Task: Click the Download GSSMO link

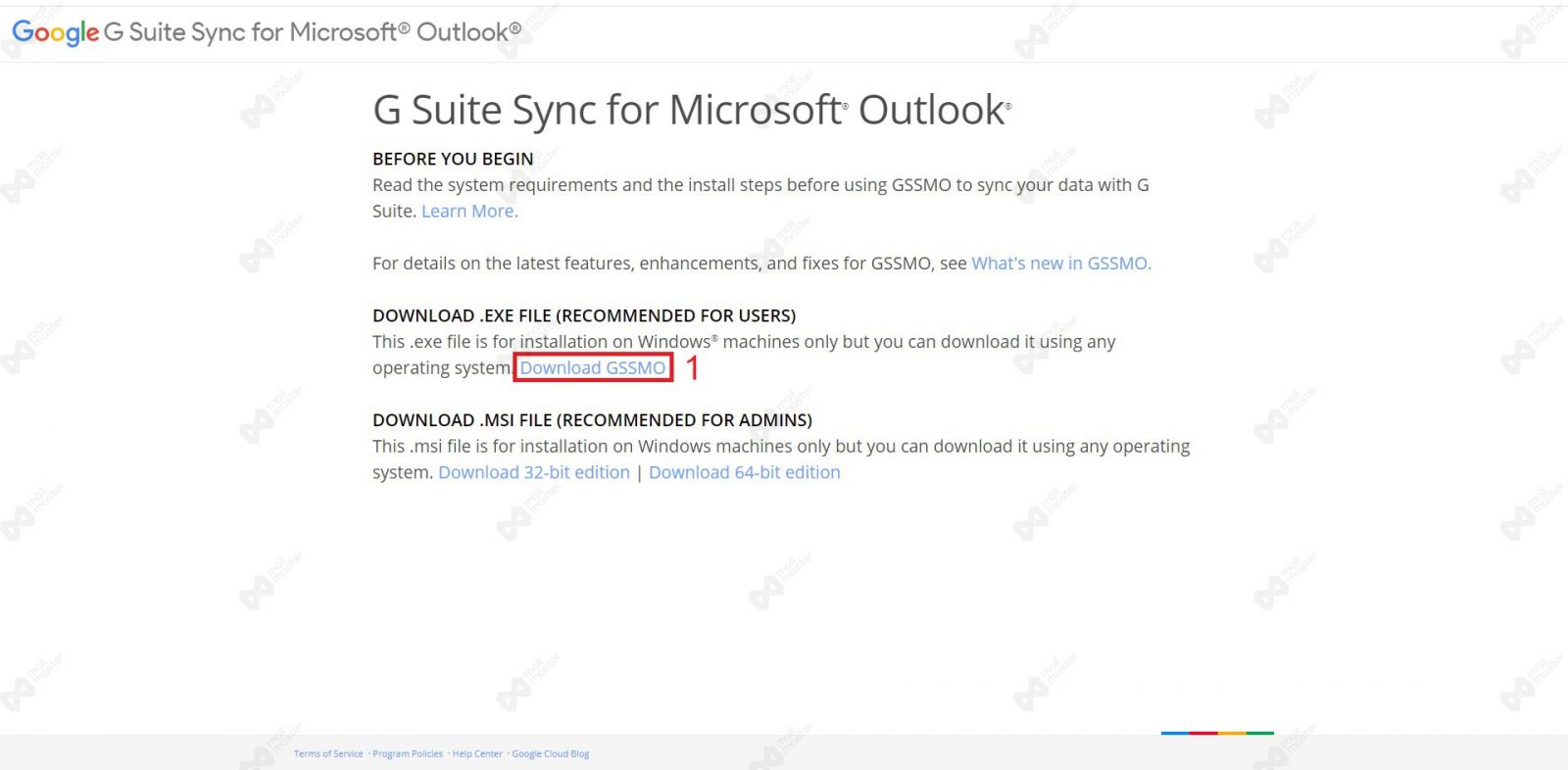Action: coord(593,367)
